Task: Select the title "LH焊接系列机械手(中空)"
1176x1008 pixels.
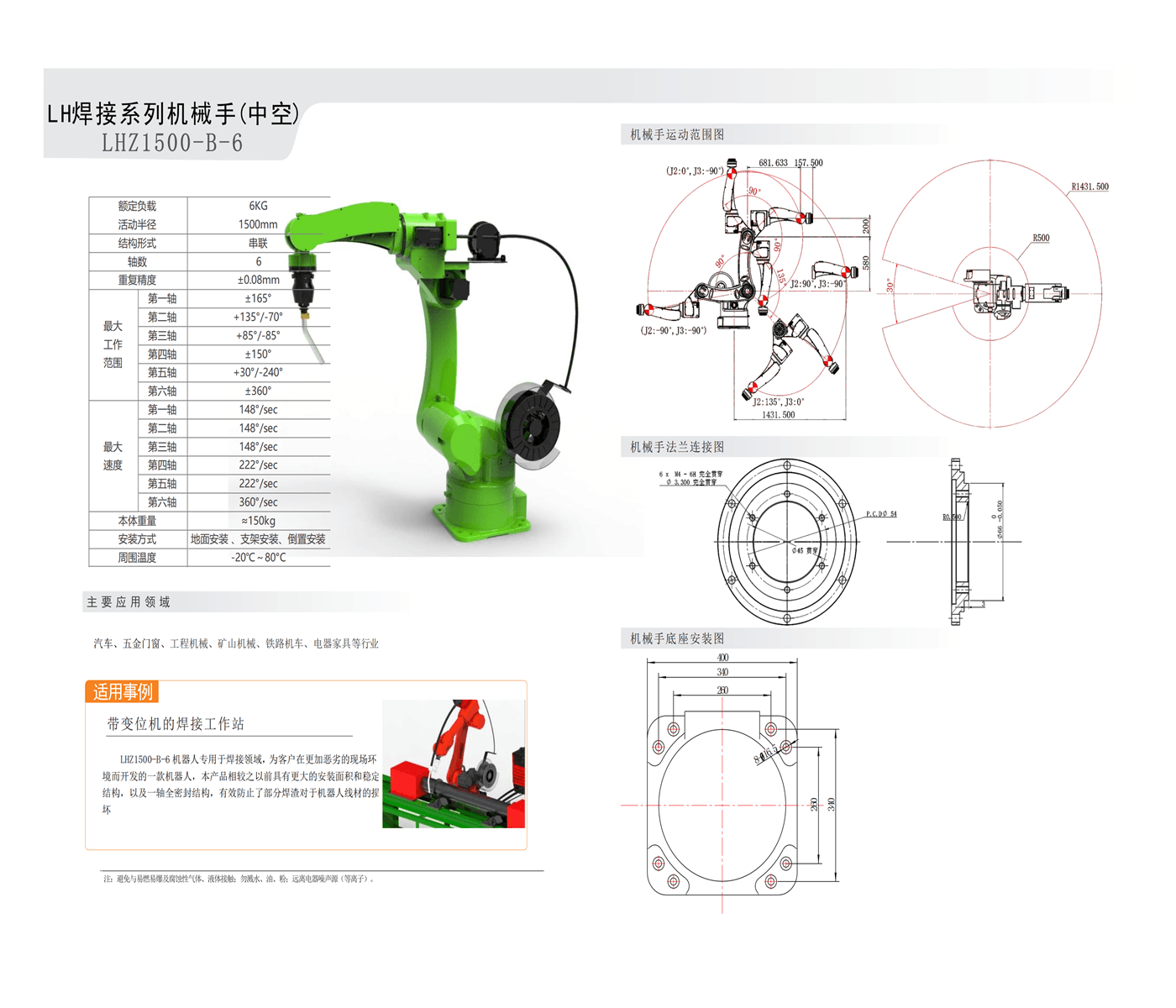Action: tap(173, 113)
